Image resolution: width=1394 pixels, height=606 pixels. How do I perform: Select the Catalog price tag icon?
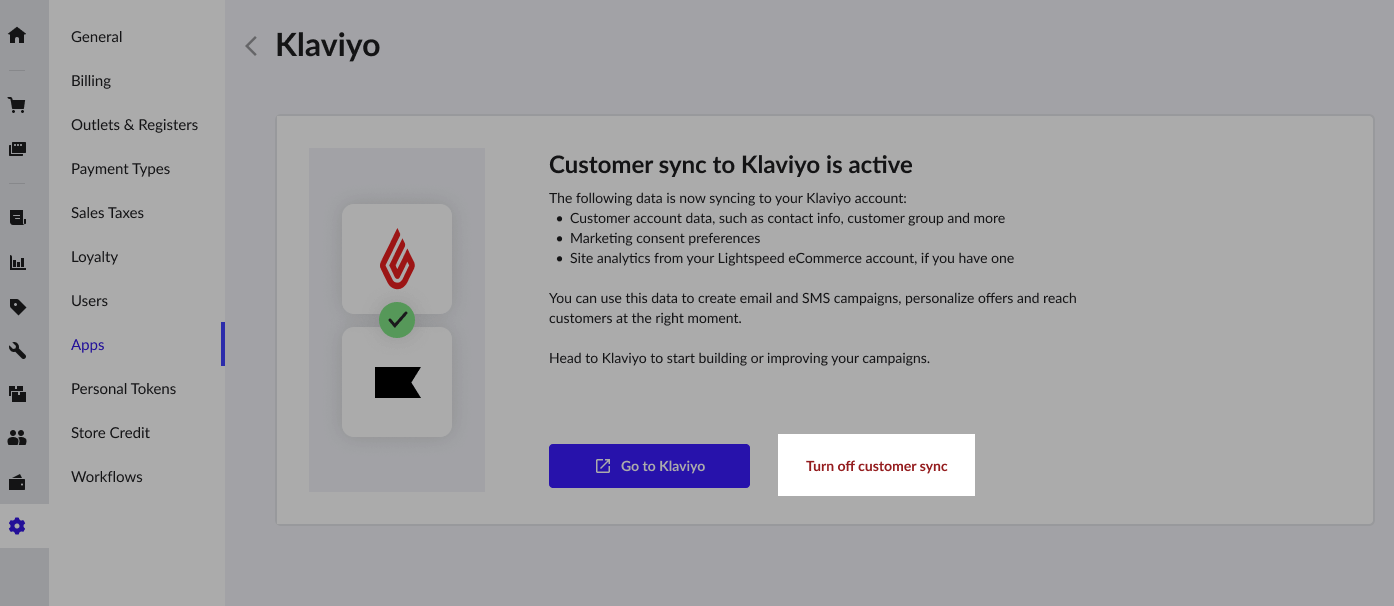(16, 306)
